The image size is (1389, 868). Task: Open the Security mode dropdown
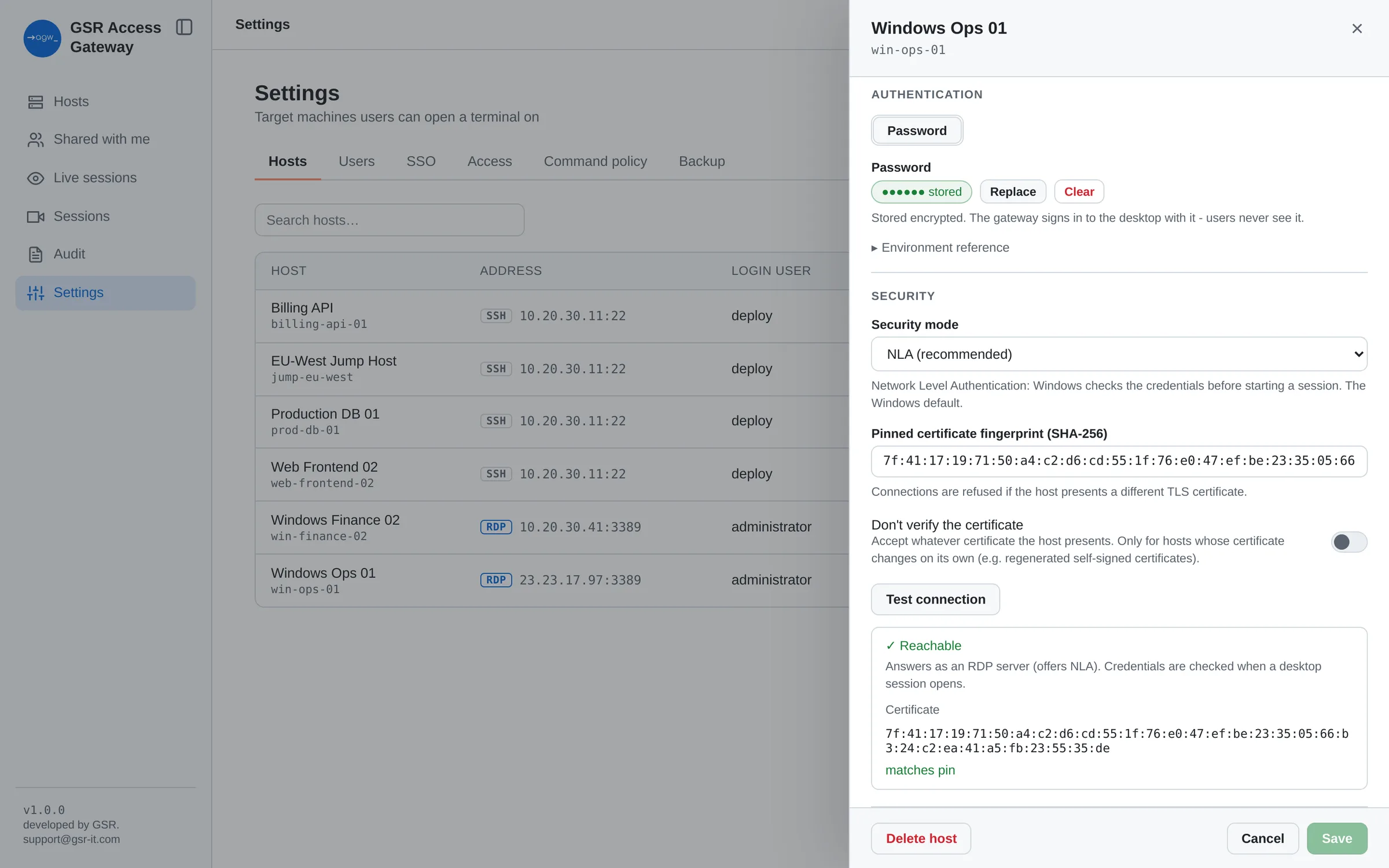pos(1119,354)
